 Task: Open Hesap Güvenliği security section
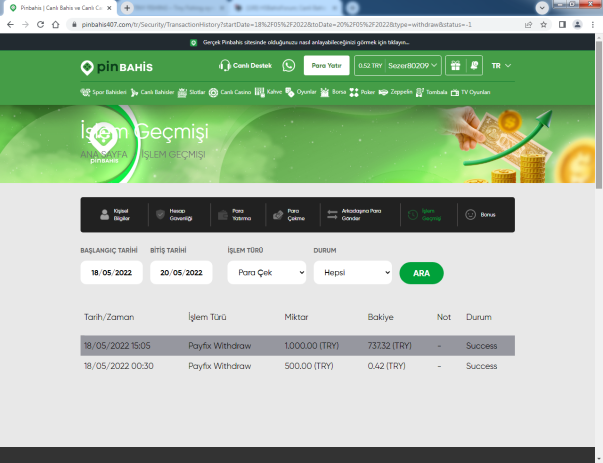tap(172, 214)
